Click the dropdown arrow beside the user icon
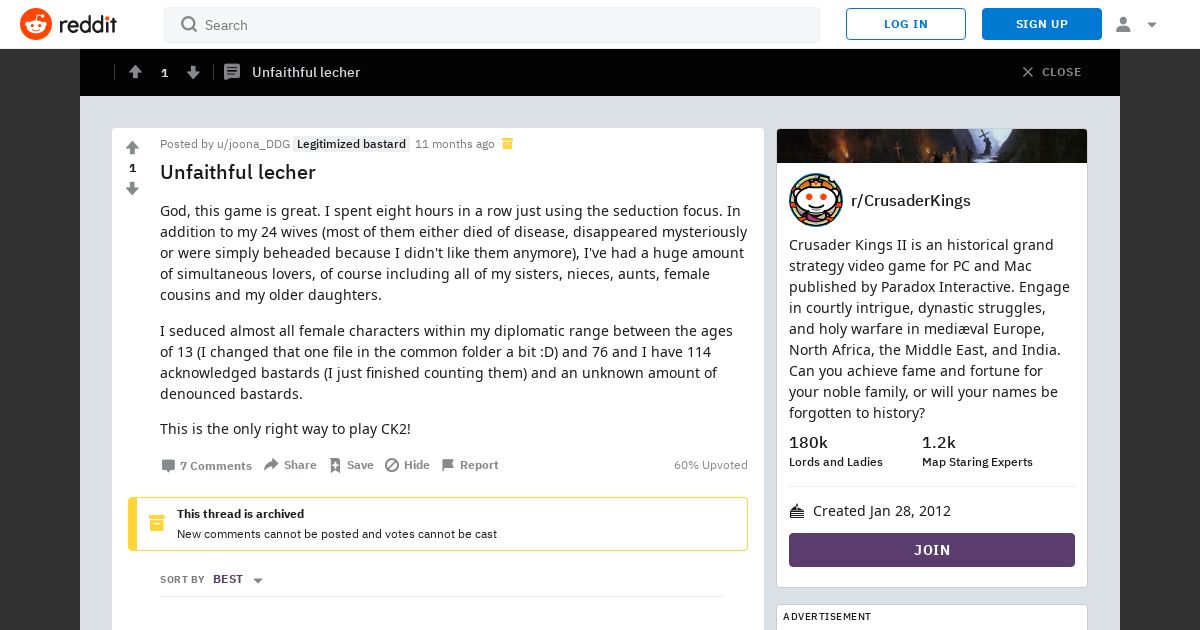Screen dimensions: 1200x630 click(1152, 25)
